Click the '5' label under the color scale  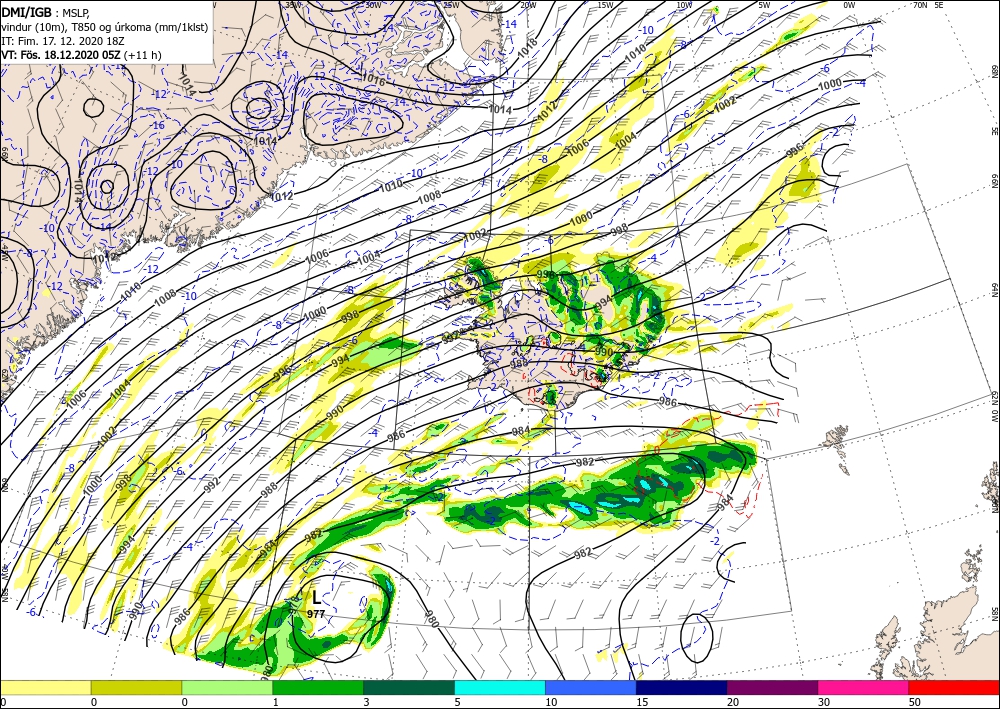click(x=457, y=702)
